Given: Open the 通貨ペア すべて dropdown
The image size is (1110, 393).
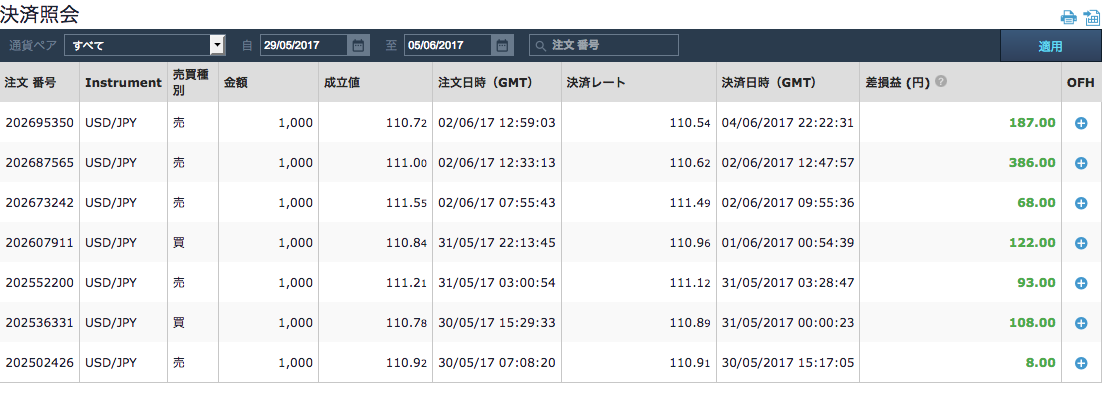Looking at the screenshot, I should coord(145,45).
